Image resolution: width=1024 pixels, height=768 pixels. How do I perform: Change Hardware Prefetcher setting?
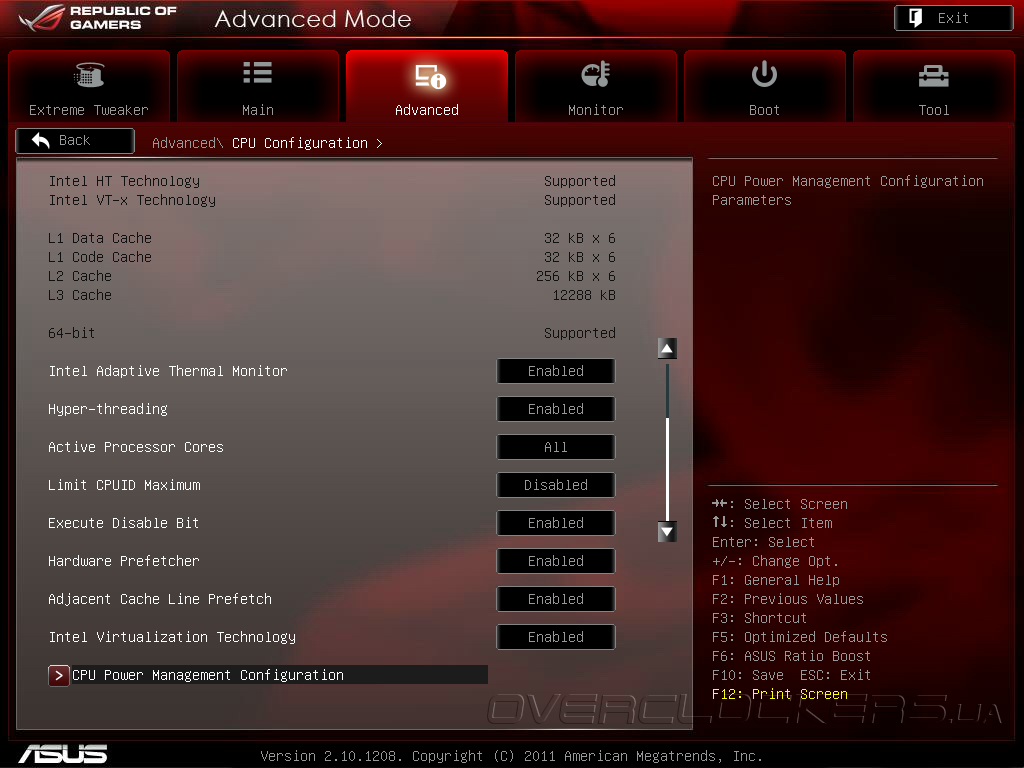tap(556, 561)
